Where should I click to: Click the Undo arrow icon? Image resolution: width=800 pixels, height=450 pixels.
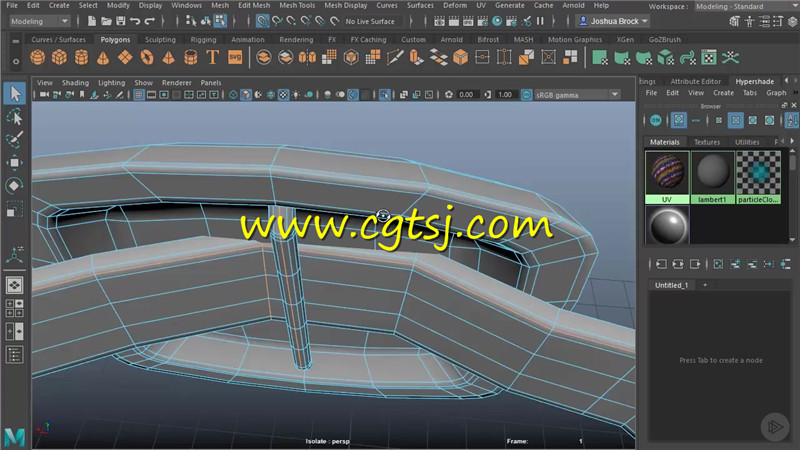pos(135,21)
